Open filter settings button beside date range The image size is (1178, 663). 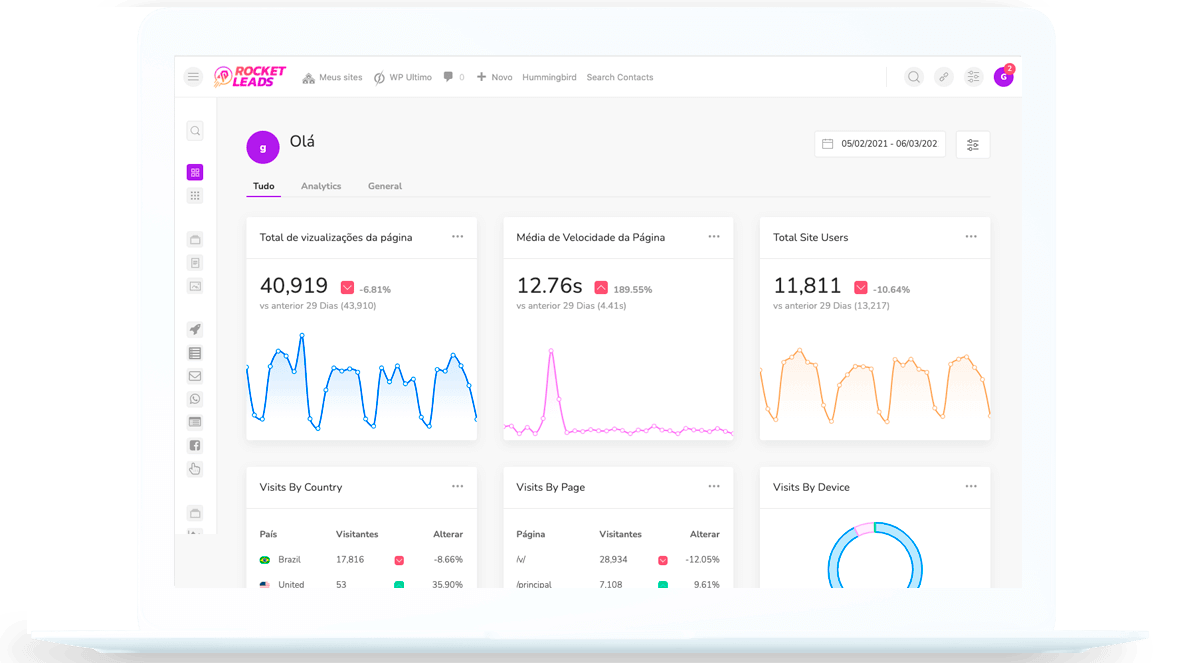pyautogui.click(x=972, y=144)
